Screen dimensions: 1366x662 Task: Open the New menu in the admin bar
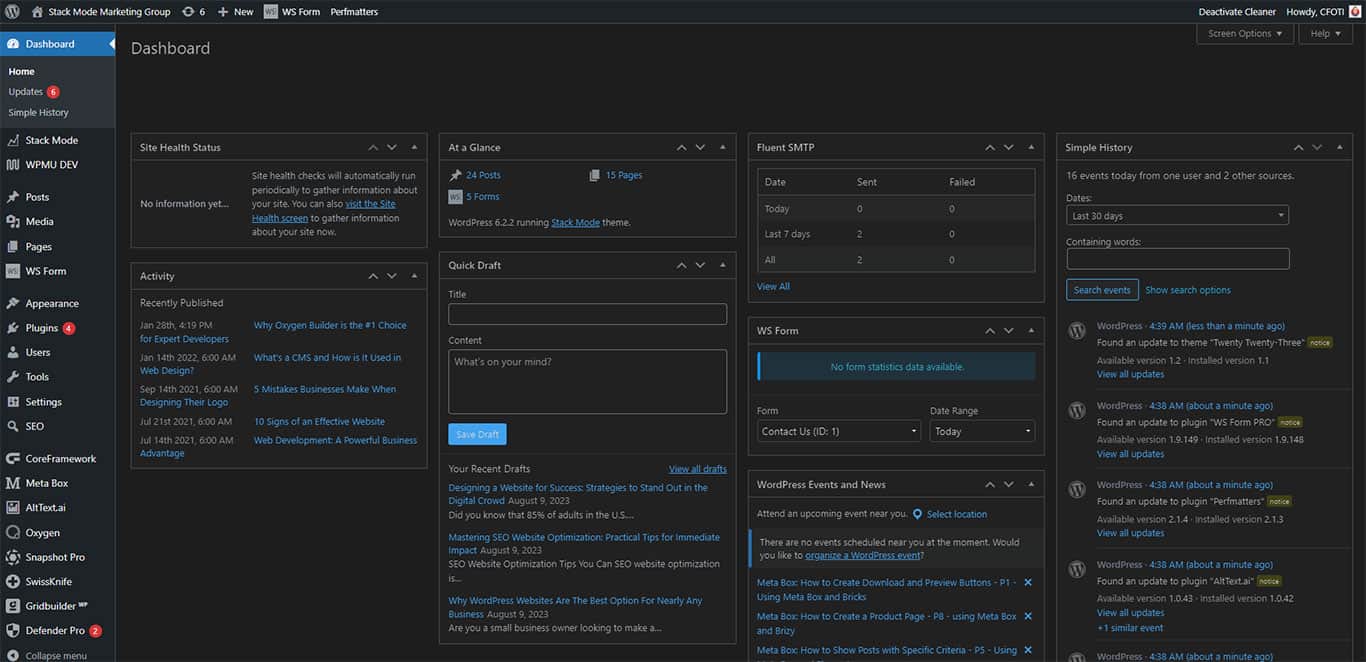tap(235, 11)
